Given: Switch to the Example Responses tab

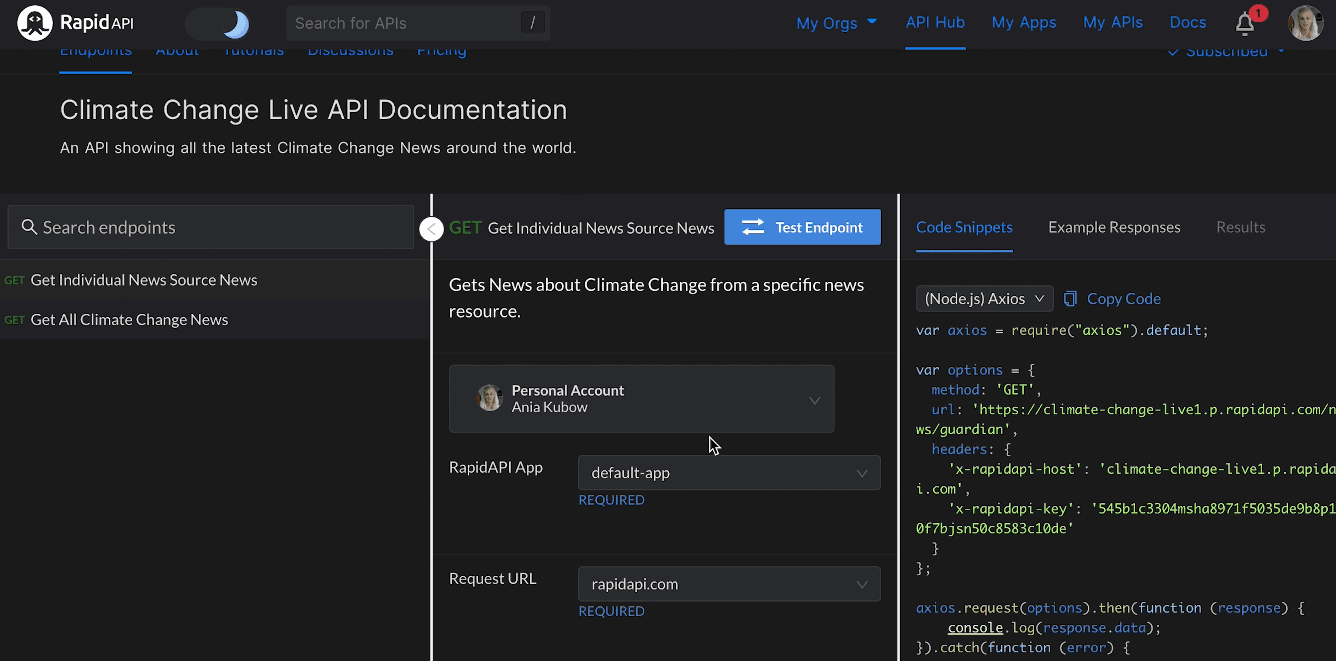Looking at the screenshot, I should [1114, 227].
